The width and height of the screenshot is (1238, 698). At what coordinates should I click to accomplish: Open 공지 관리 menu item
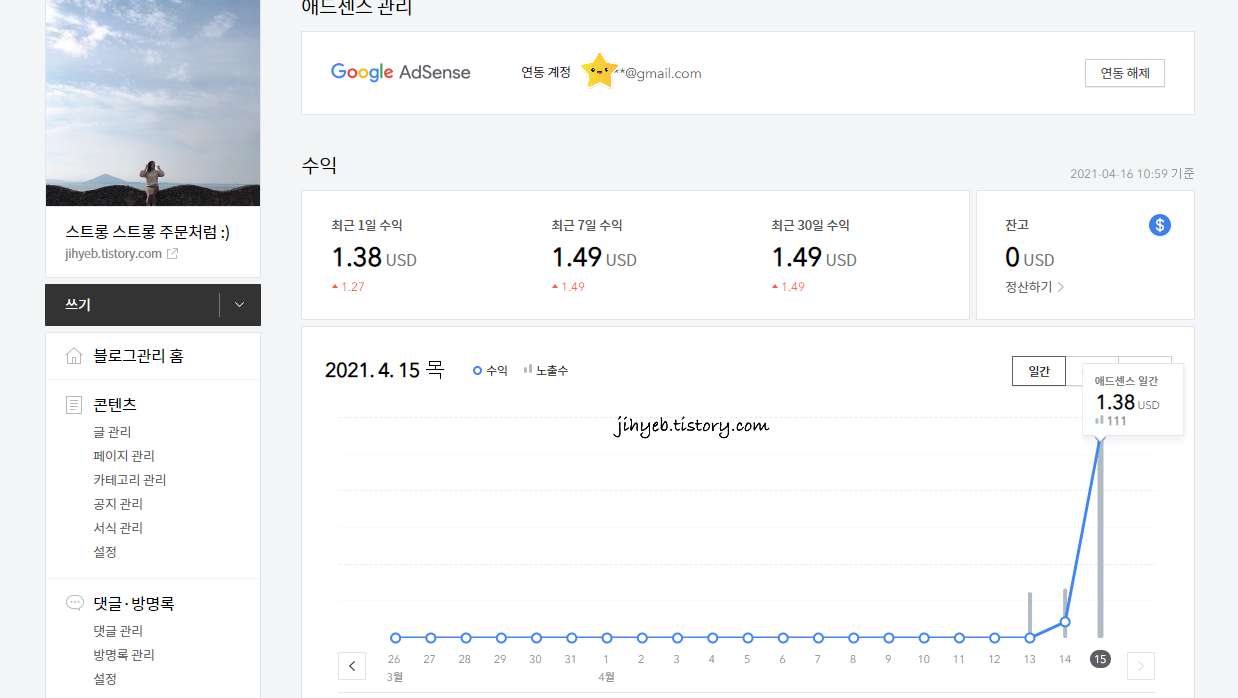tap(118, 504)
